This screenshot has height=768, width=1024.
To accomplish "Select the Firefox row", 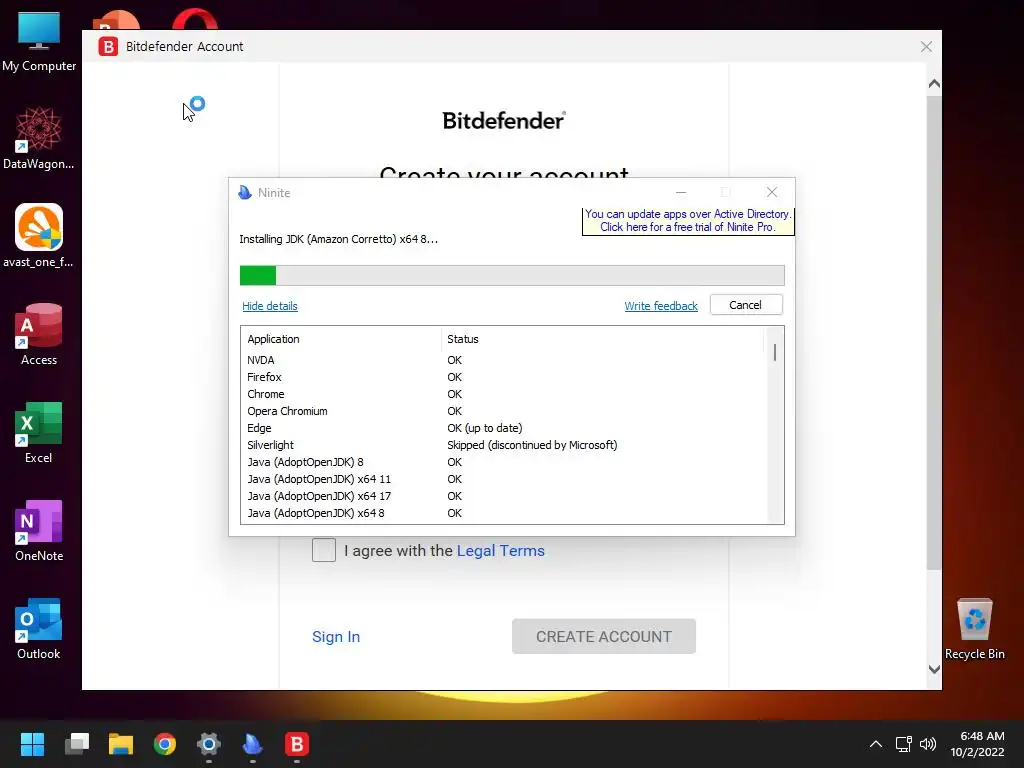I will pos(502,377).
